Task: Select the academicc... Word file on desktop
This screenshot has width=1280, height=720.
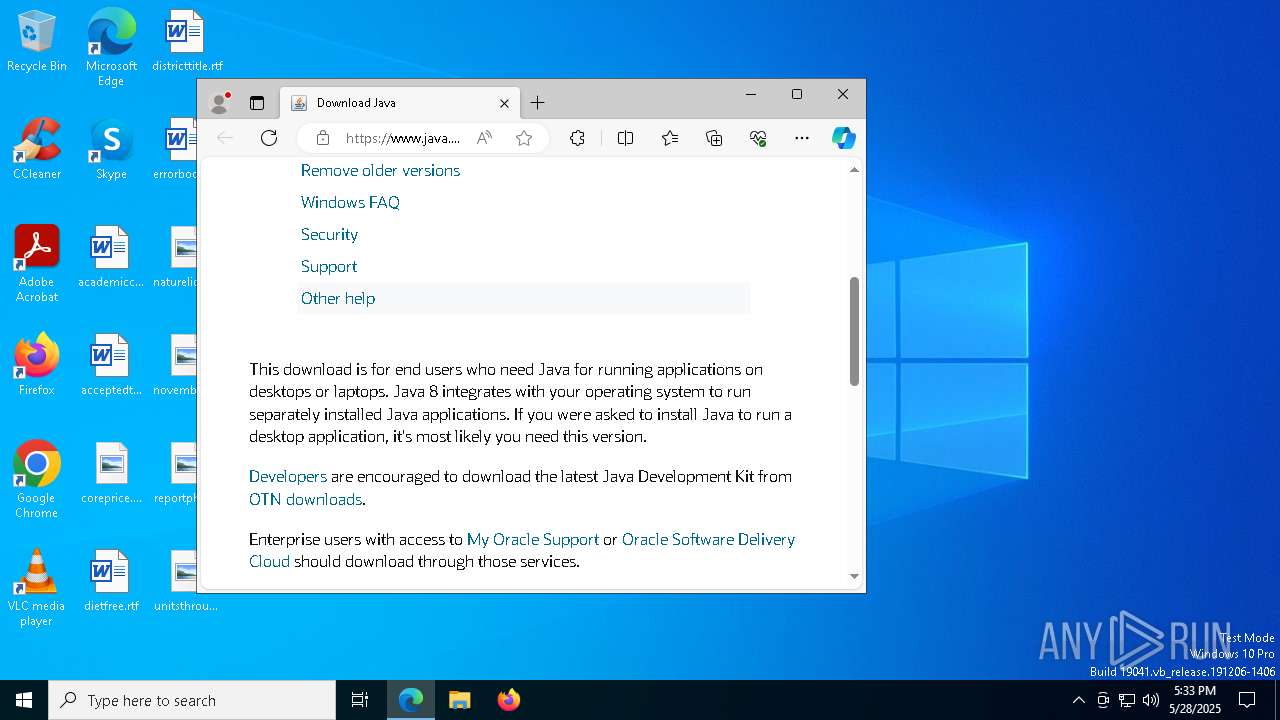Action: [111, 258]
